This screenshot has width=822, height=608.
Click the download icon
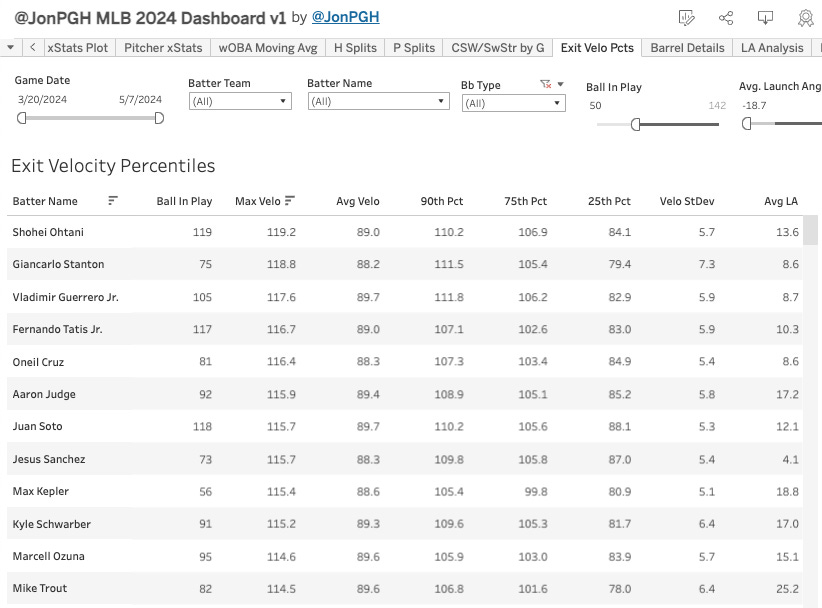click(x=765, y=18)
